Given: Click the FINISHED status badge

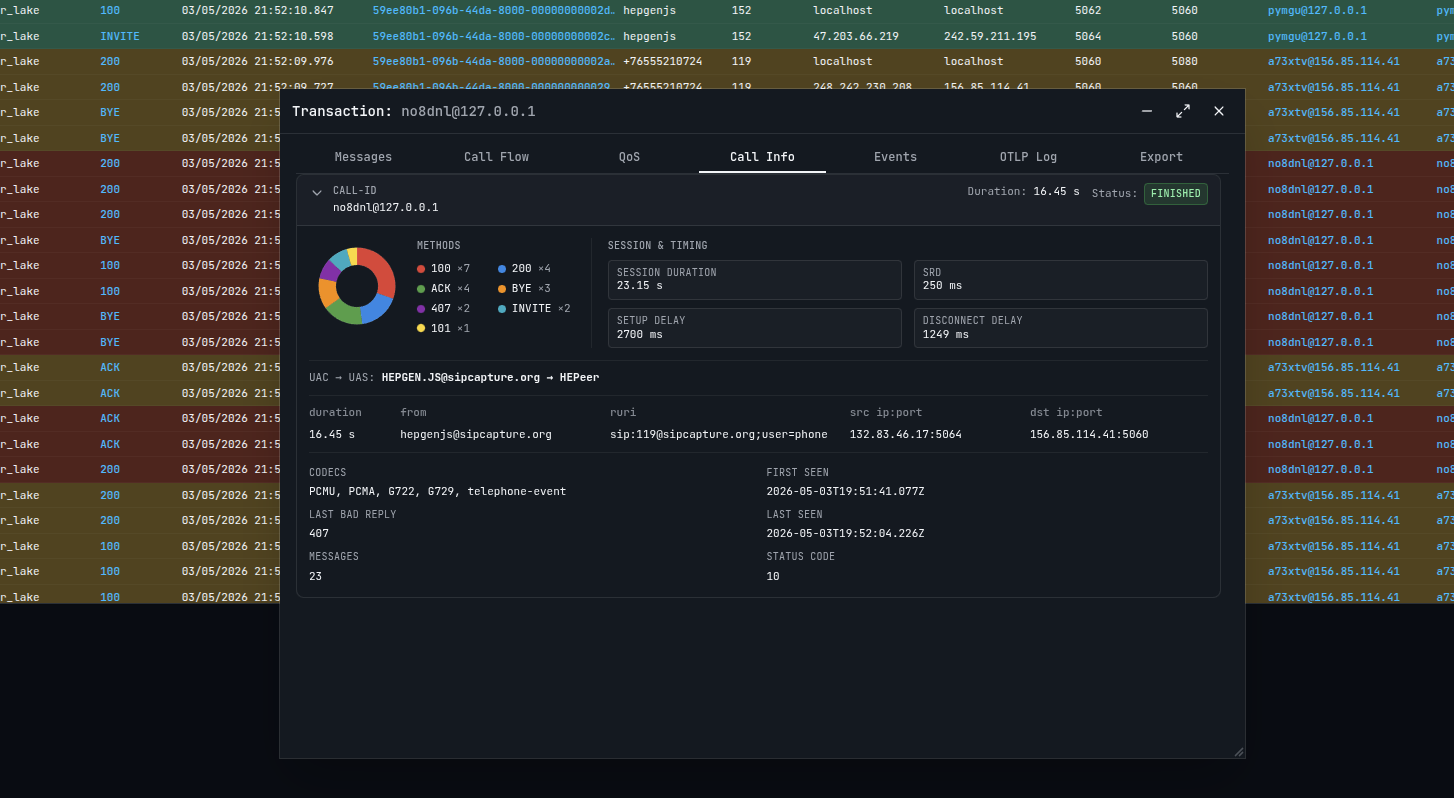Looking at the screenshot, I should pos(1175,194).
